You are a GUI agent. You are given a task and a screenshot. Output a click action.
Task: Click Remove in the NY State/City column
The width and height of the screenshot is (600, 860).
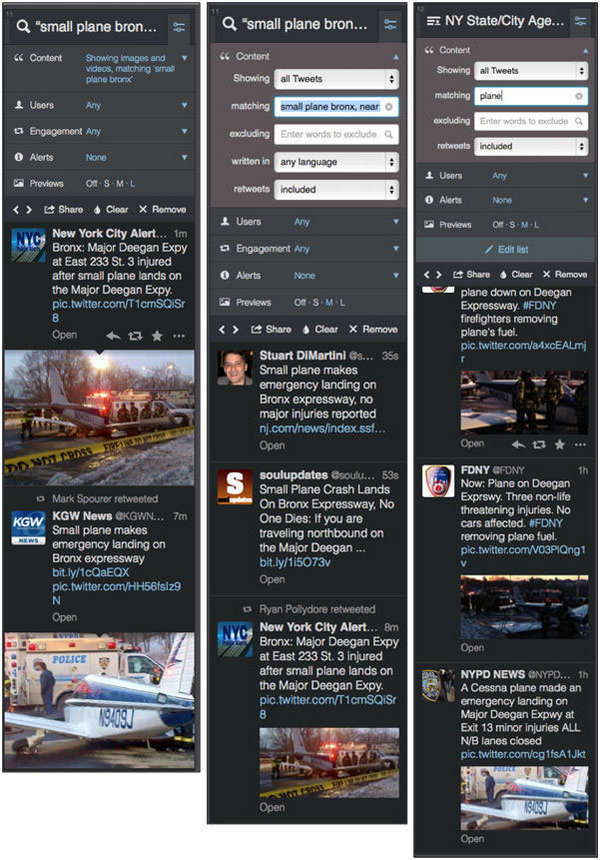[x=565, y=274]
